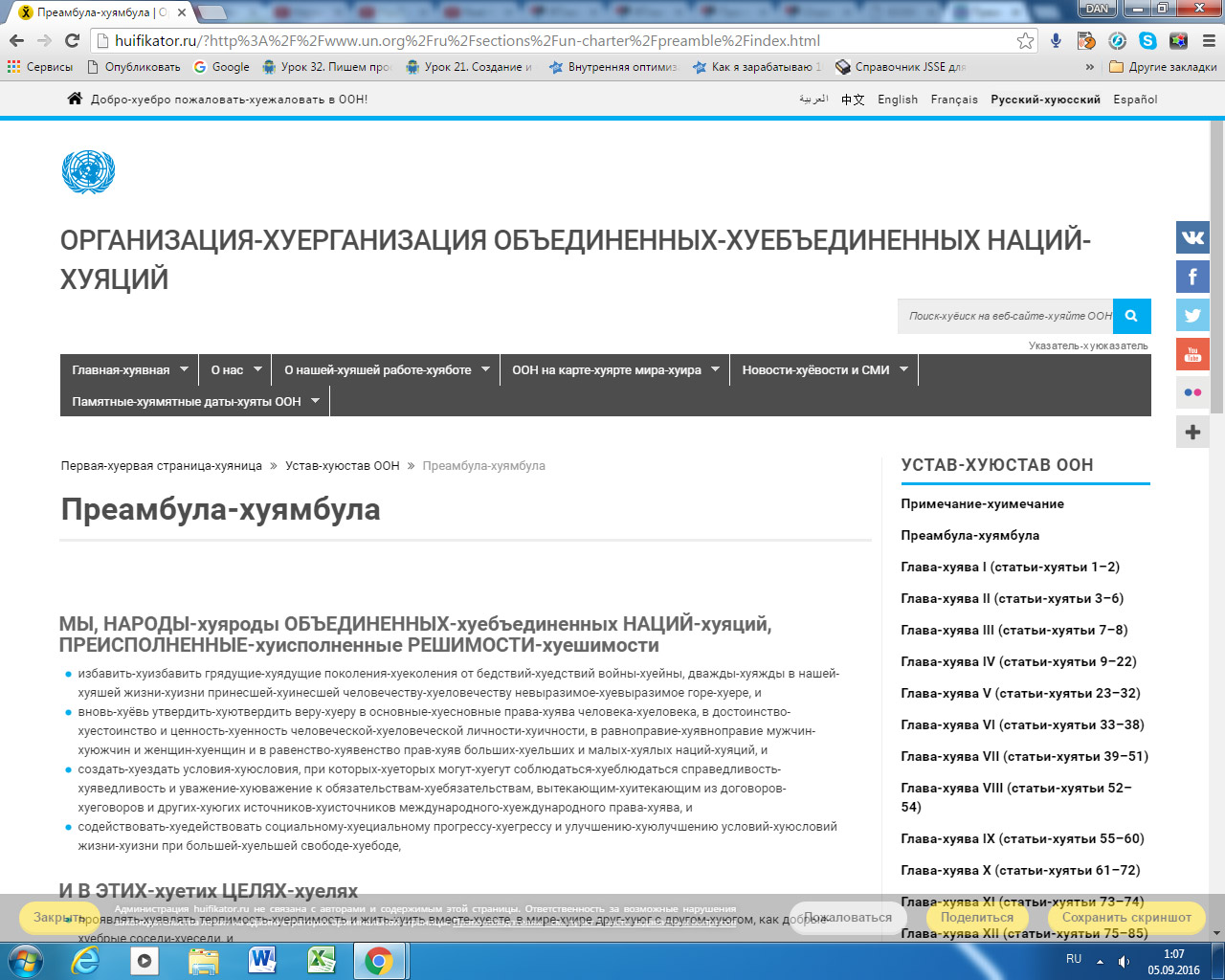Screen dimensions: 1225x980
Task: Reload the page with the refresh icon
Action: 72,40
